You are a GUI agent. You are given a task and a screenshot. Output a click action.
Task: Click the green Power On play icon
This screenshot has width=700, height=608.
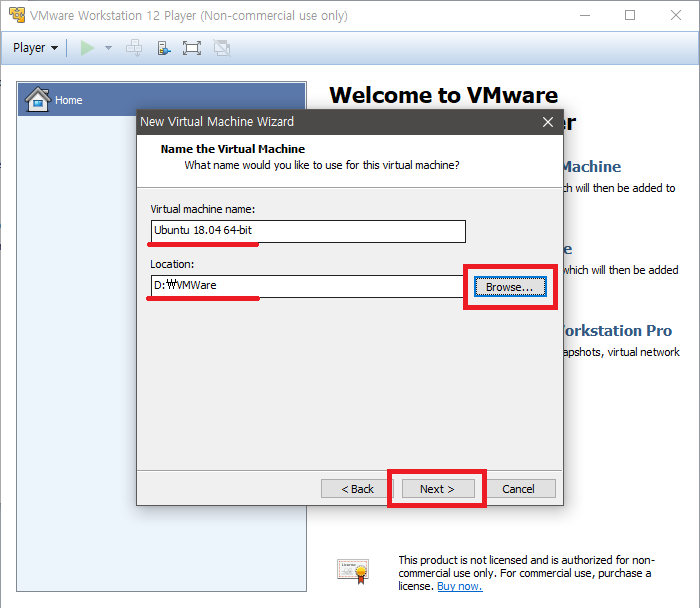pyautogui.click(x=87, y=48)
